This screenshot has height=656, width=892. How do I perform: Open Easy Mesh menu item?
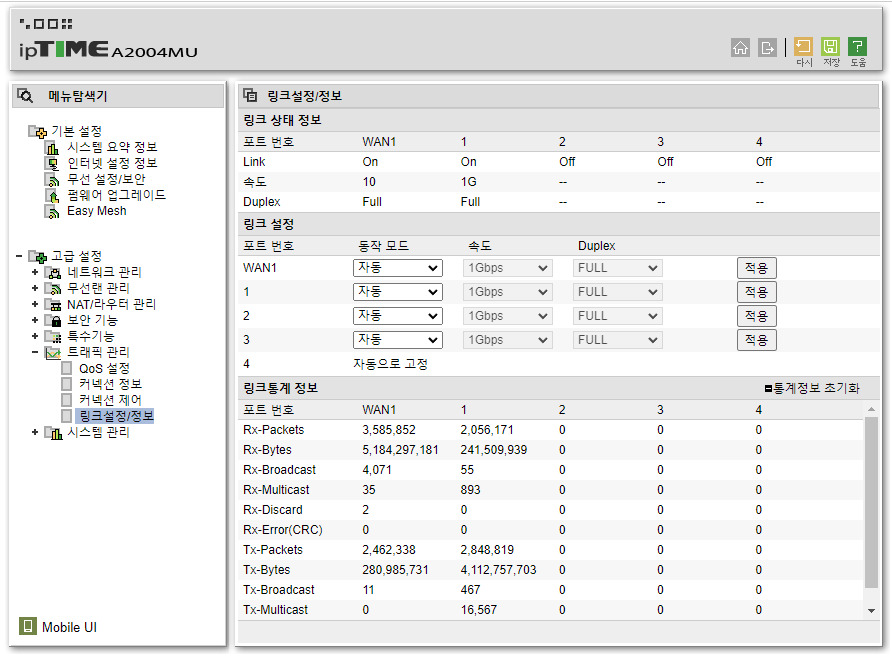point(96,211)
